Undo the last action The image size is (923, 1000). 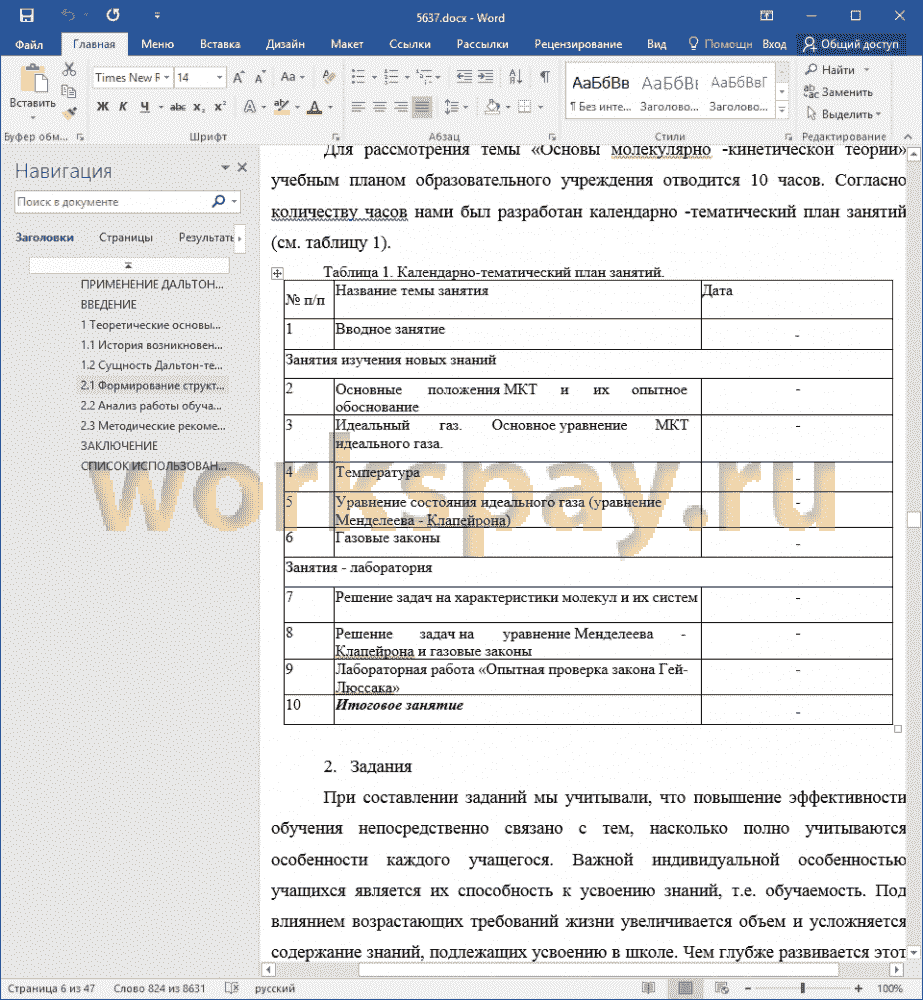click(68, 15)
